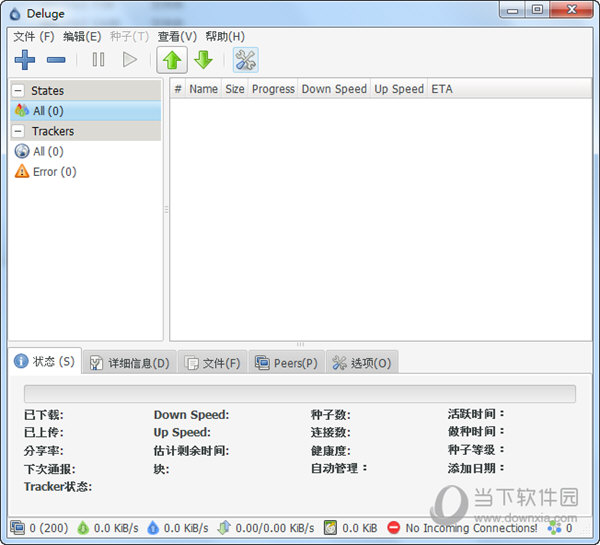
Task: Click the icon on the Peers(P) tab
Action: tap(262, 363)
